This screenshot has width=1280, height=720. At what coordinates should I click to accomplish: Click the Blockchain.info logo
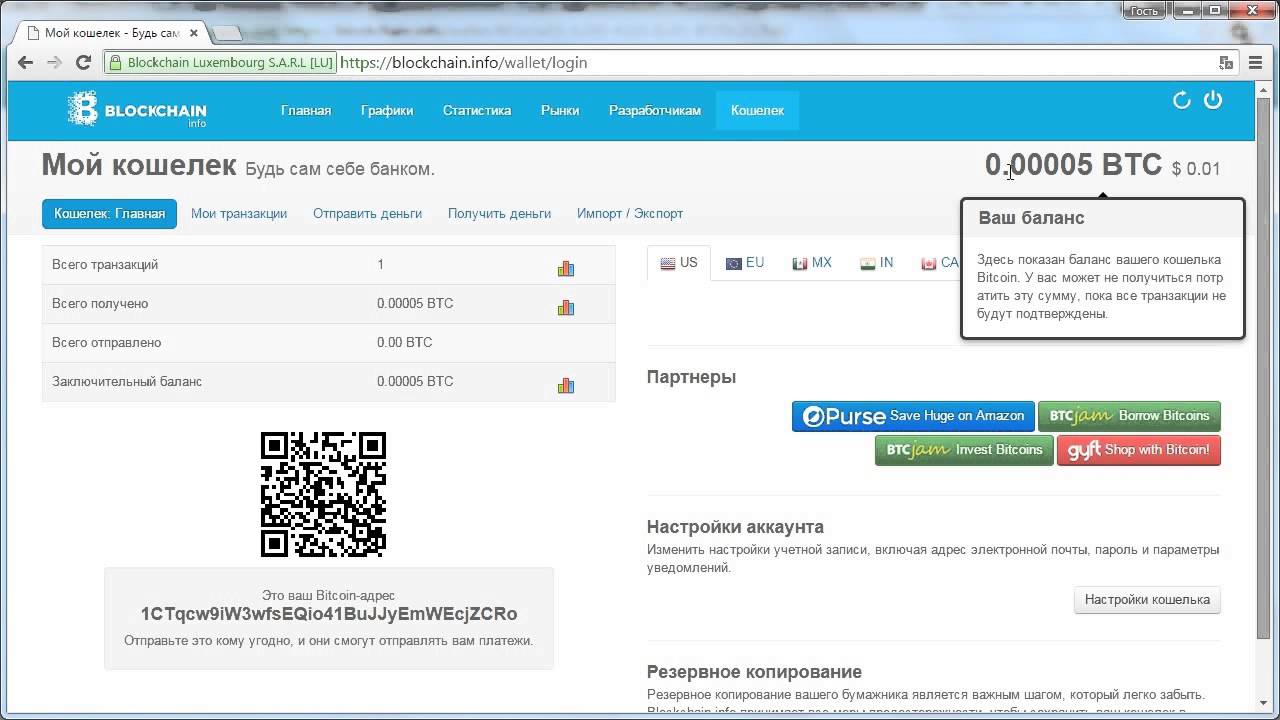tap(137, 110)
